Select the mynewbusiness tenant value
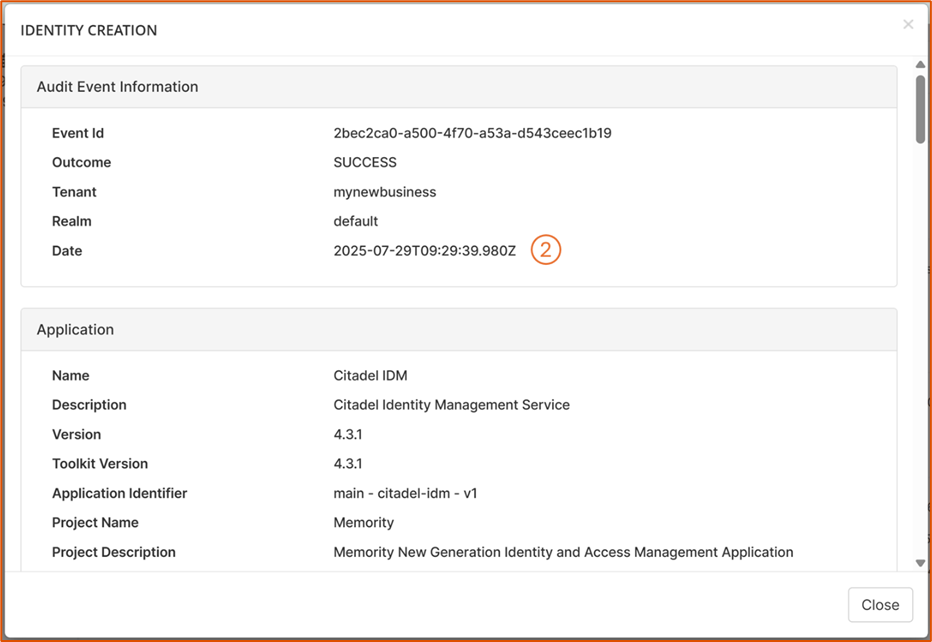This screenshot has height=642, width=932. (x=385, y=192)
